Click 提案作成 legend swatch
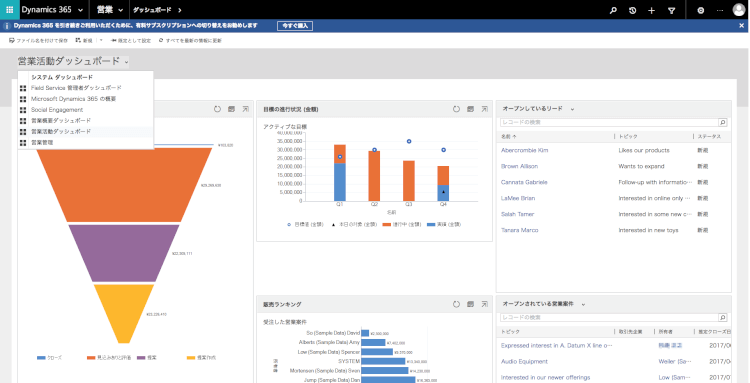This screenshot has width=750, height=383. [191, 358]
